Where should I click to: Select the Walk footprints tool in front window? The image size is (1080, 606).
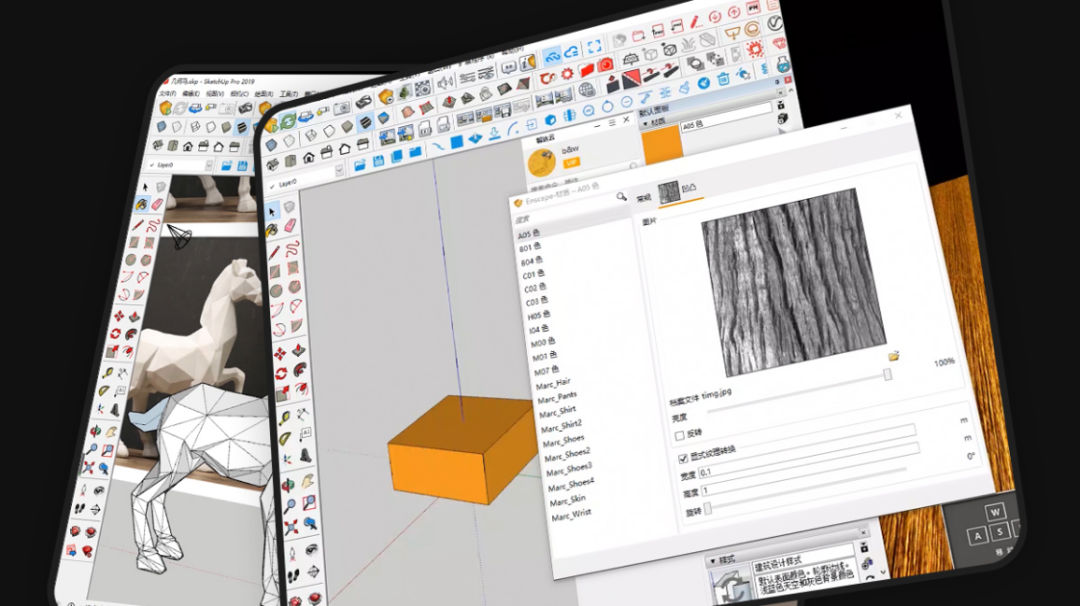[x=293, y=576]
